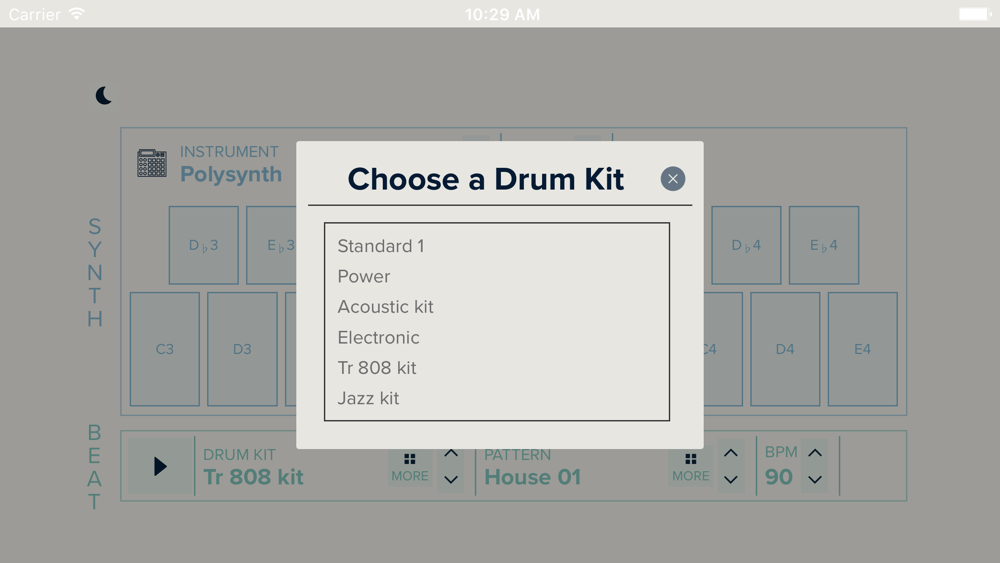Choose Power from the drum kit list
The height and width of the screenshot is (563, 1000).
tap(497, 277)
